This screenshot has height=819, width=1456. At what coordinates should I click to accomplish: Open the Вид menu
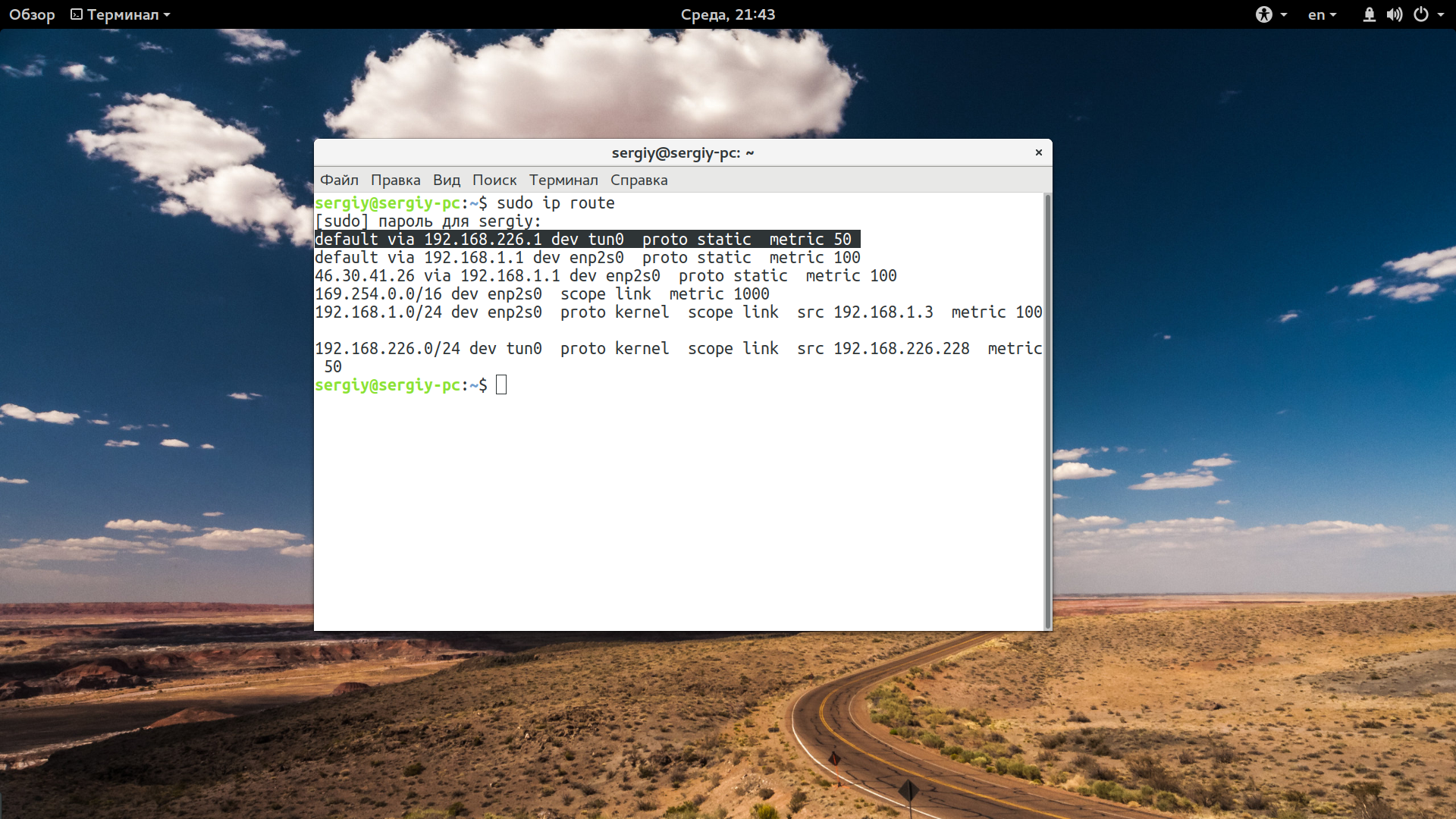(x=446, y=180)
